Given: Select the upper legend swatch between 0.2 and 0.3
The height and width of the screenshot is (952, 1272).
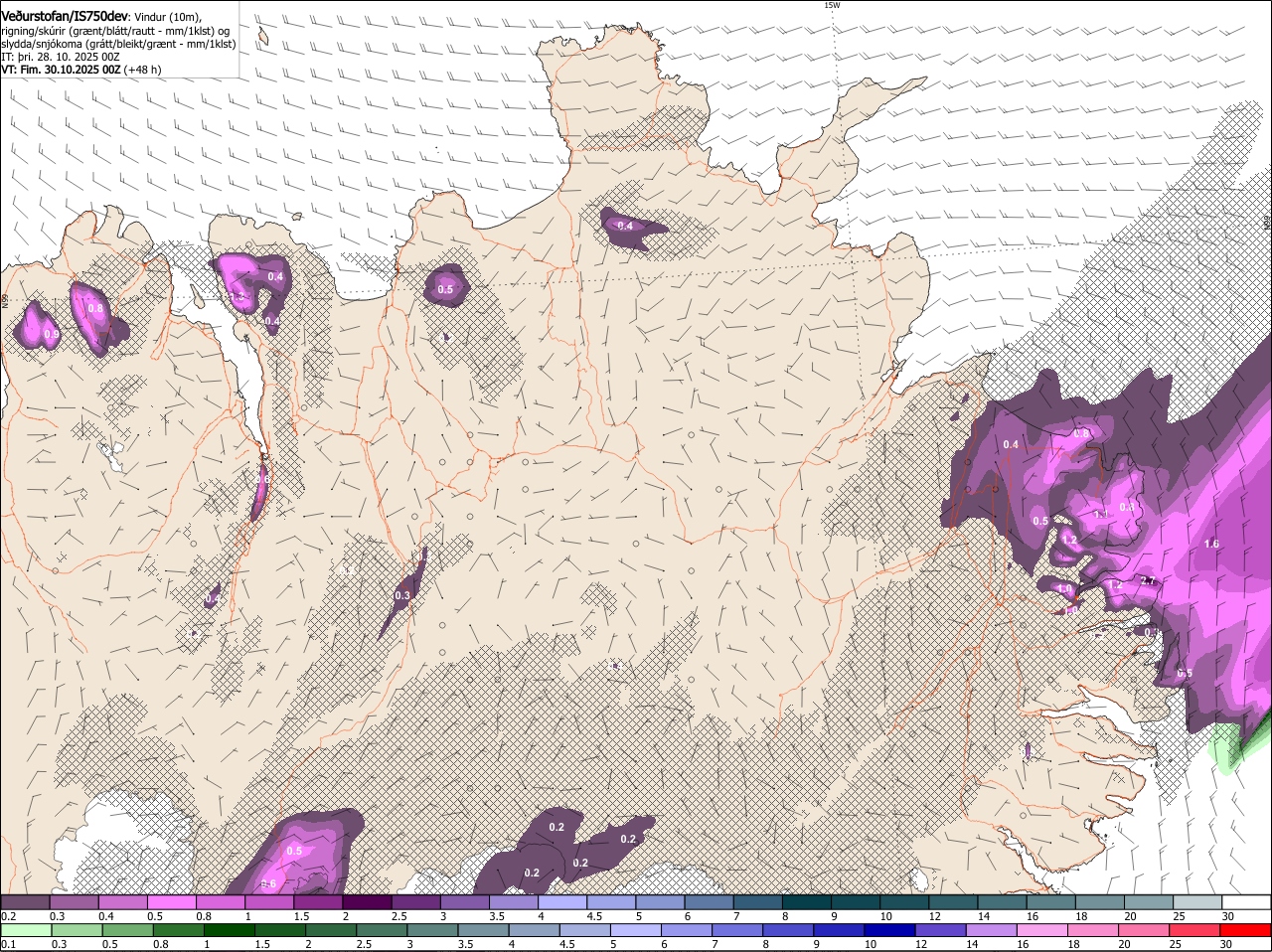Looking at the screenshot, I should coord(25,901).
